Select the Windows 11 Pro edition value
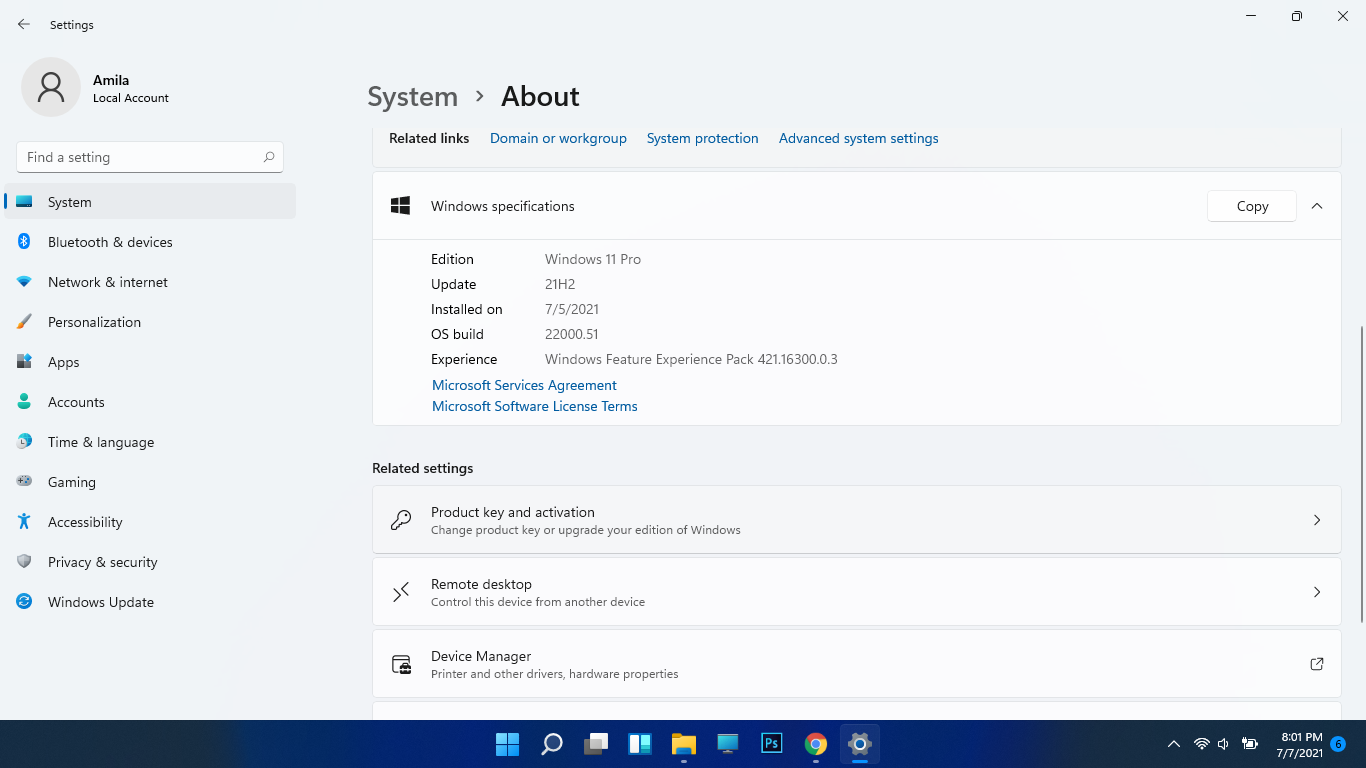1366x768 pixels. (593, 259)
